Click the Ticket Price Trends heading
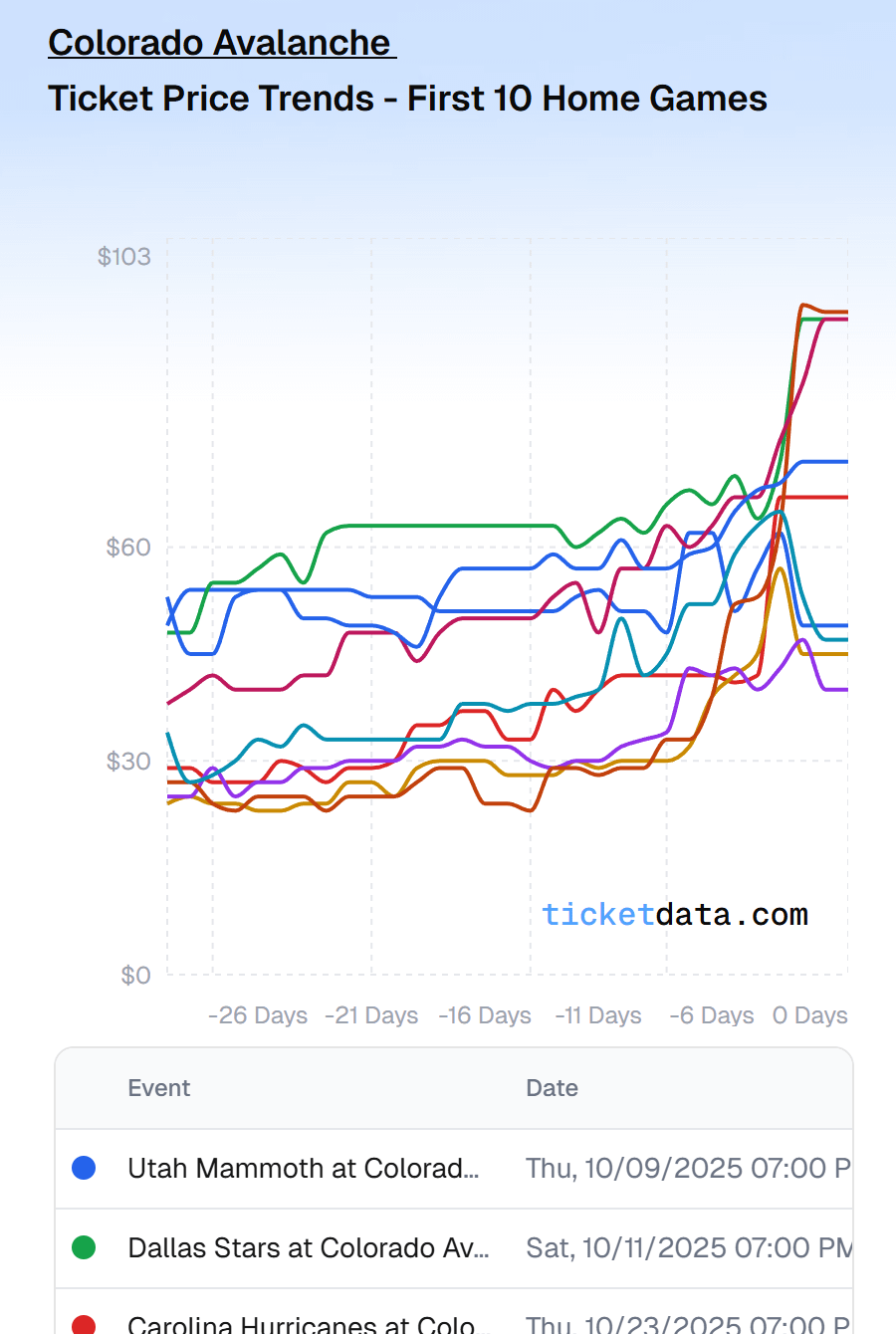 pos(407,99)
